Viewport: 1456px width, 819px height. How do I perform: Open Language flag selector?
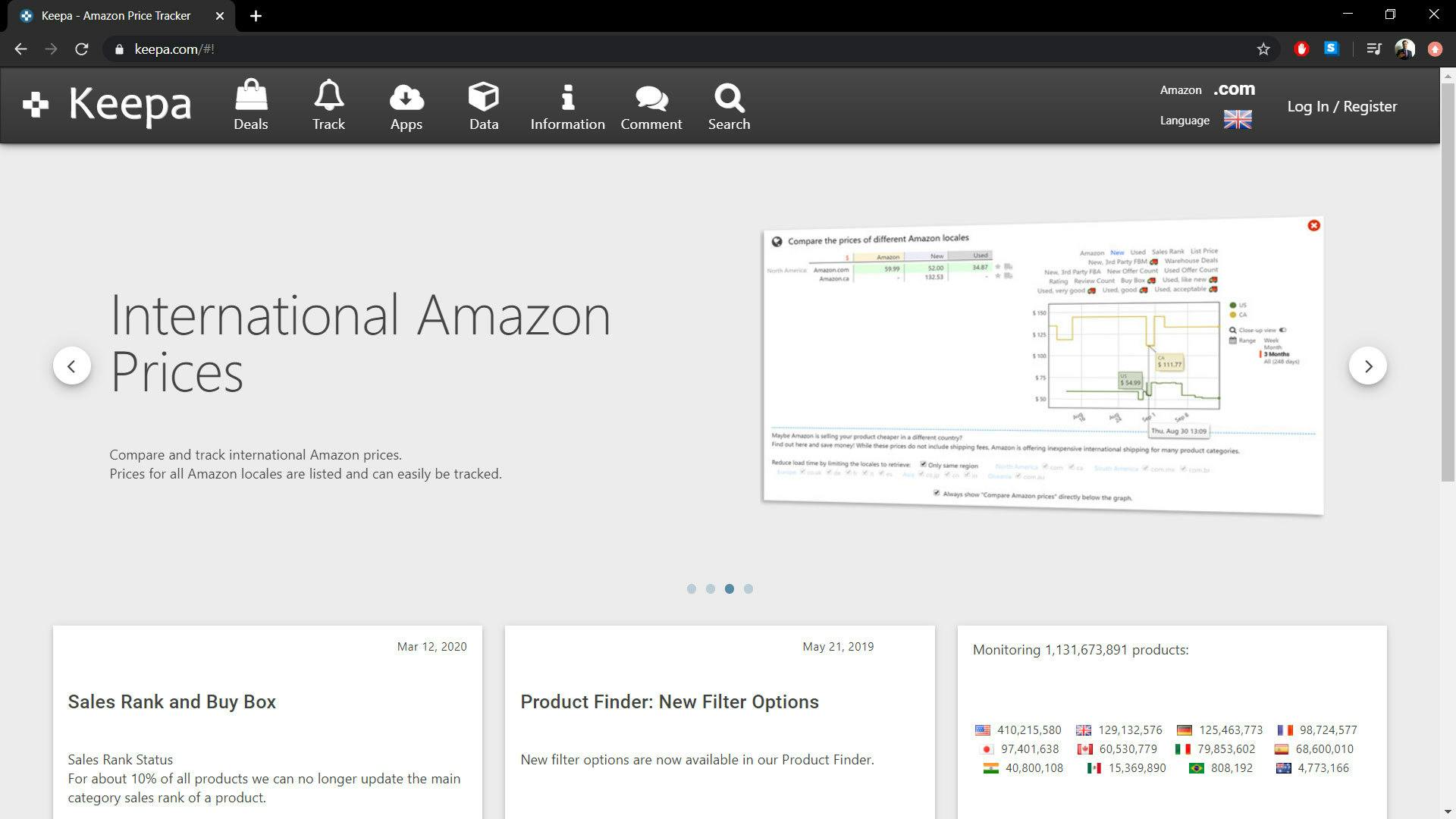tap(1237, 120)
